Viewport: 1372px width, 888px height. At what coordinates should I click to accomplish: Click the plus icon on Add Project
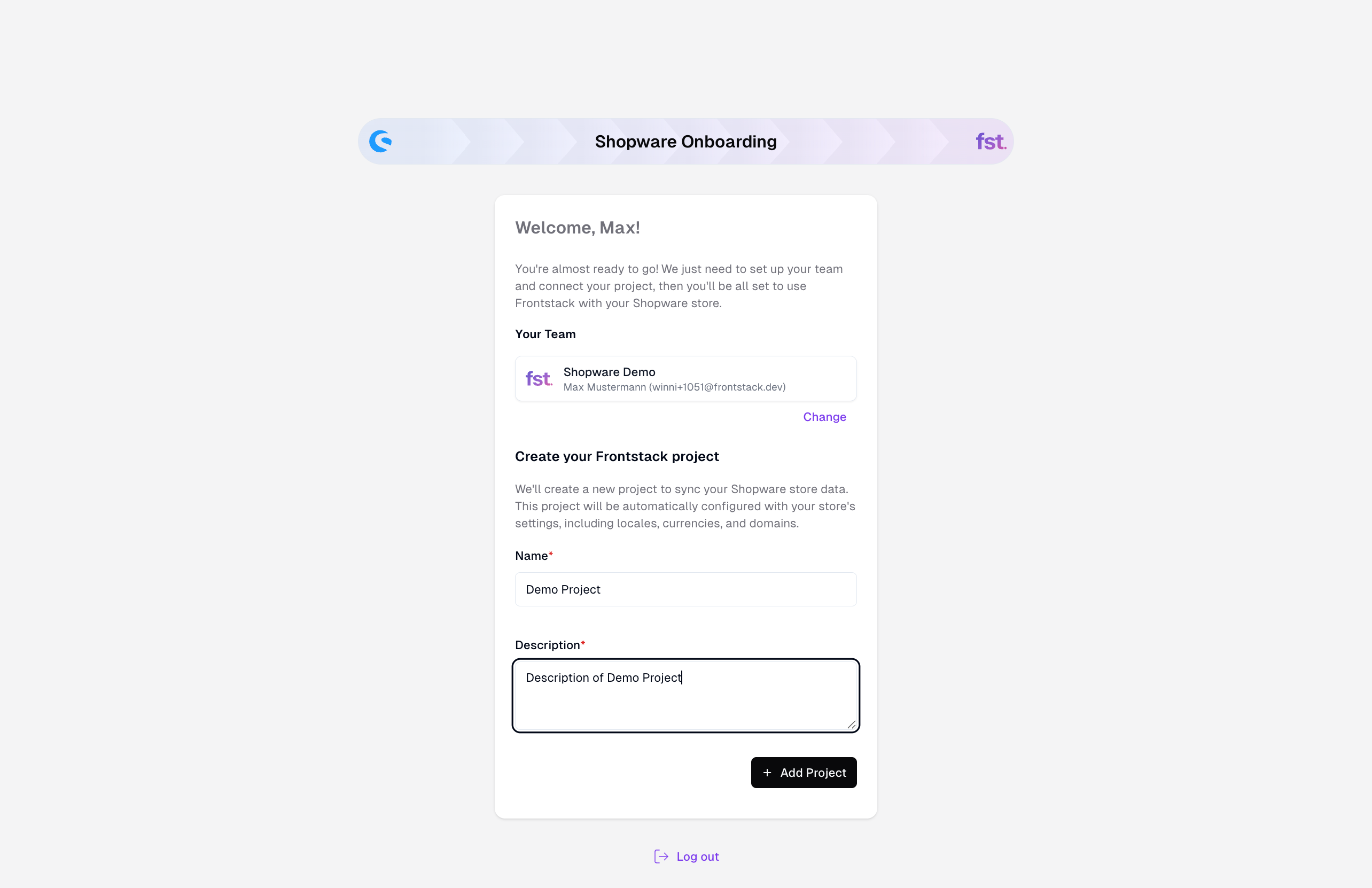(x=767, y=773)
